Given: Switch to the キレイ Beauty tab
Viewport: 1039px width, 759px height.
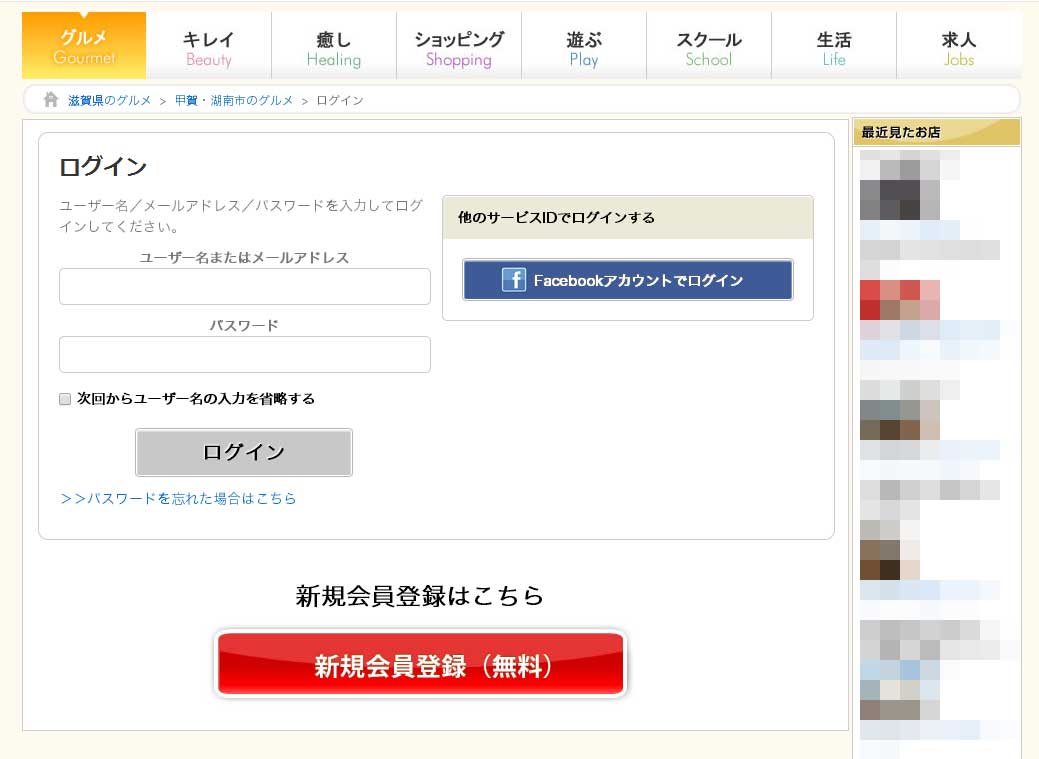Looking at the screenshot, I should point(209,48).
